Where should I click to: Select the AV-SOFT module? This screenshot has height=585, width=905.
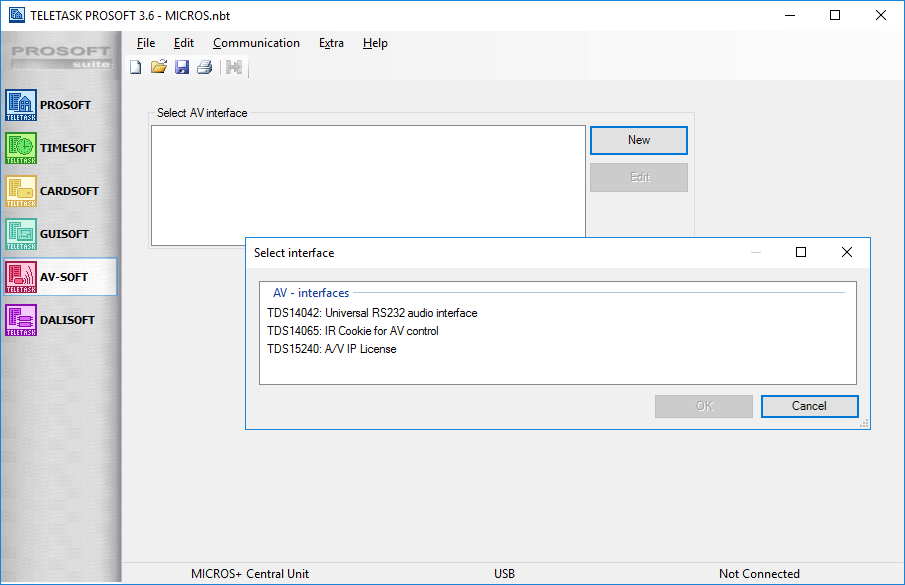60,277
